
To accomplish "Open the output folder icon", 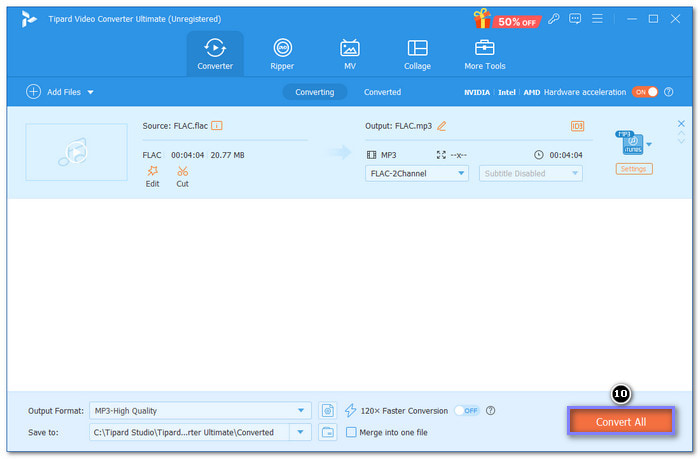I will pos(328,432).
